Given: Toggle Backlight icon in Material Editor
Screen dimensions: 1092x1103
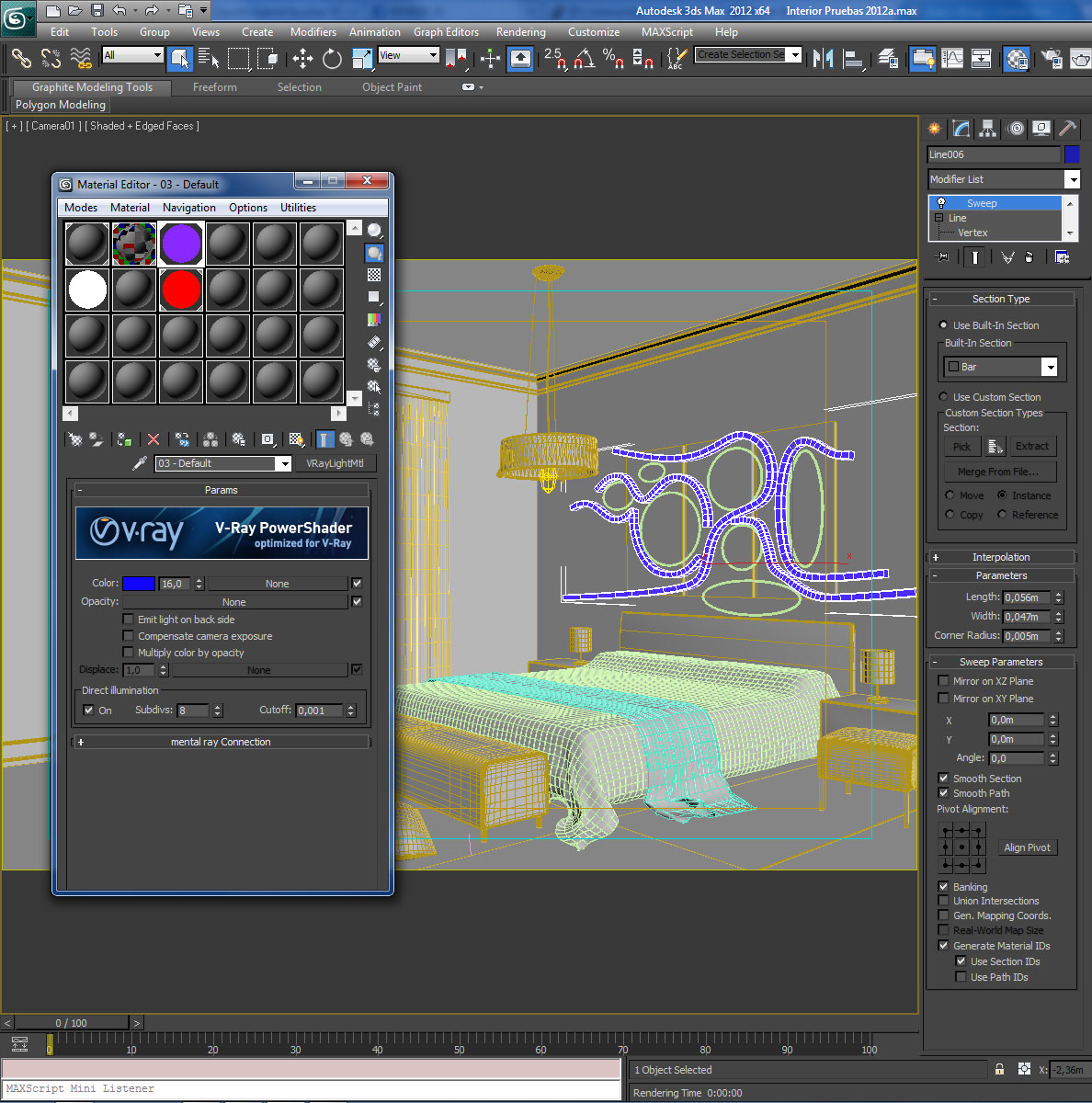Looking at the screenshot, I should coord(374,253).
